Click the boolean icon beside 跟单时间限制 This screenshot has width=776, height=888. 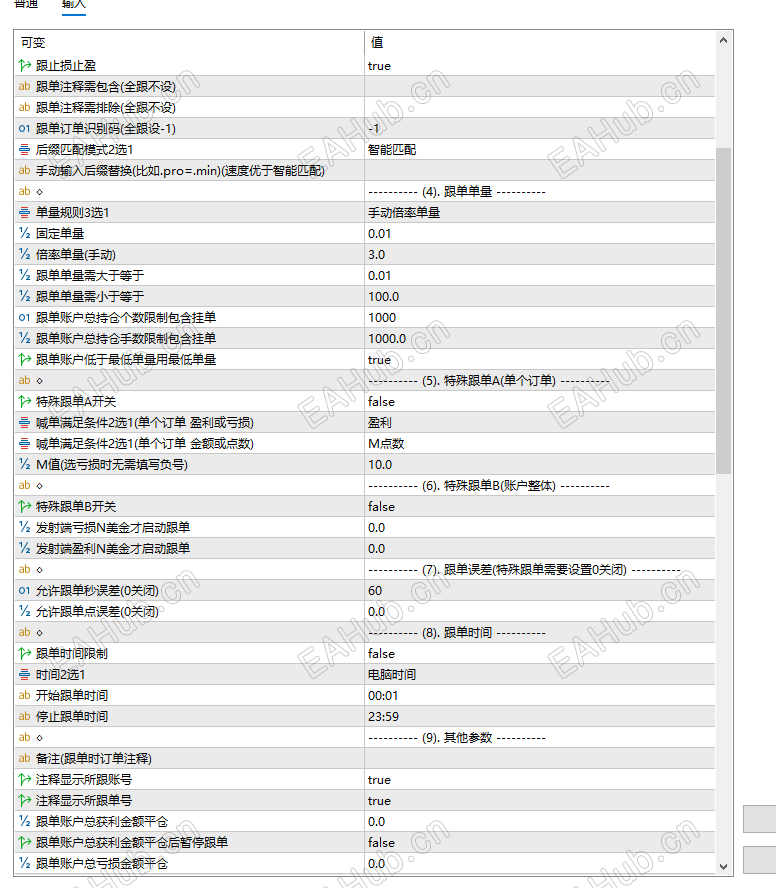[x=24, y=654]
